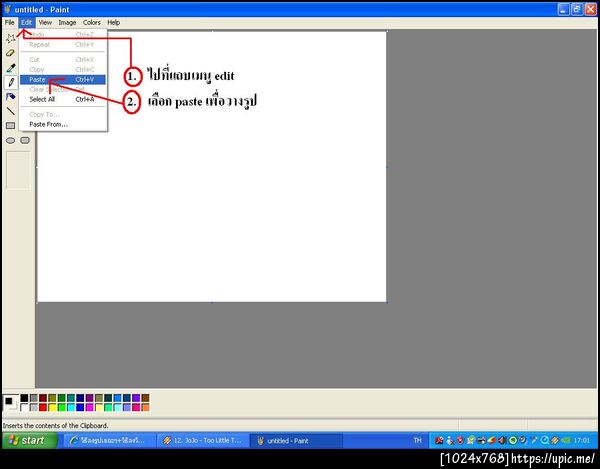Pick the light gray color swatch
The width and height of the screenshot is (600, 469).
(34, 407)
